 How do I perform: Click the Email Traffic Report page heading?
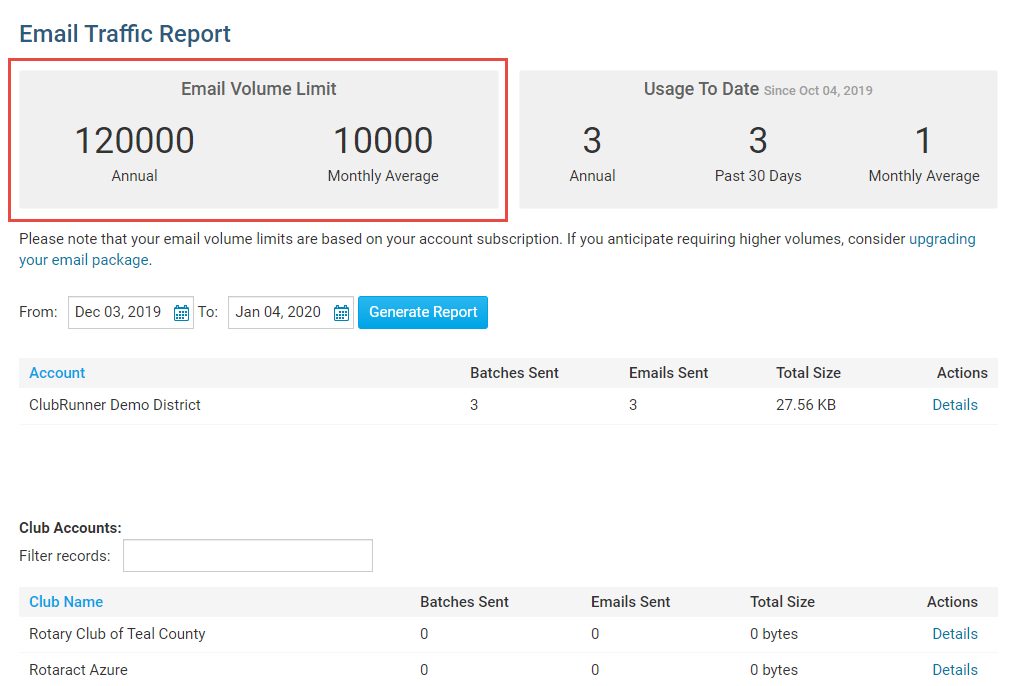125,34
